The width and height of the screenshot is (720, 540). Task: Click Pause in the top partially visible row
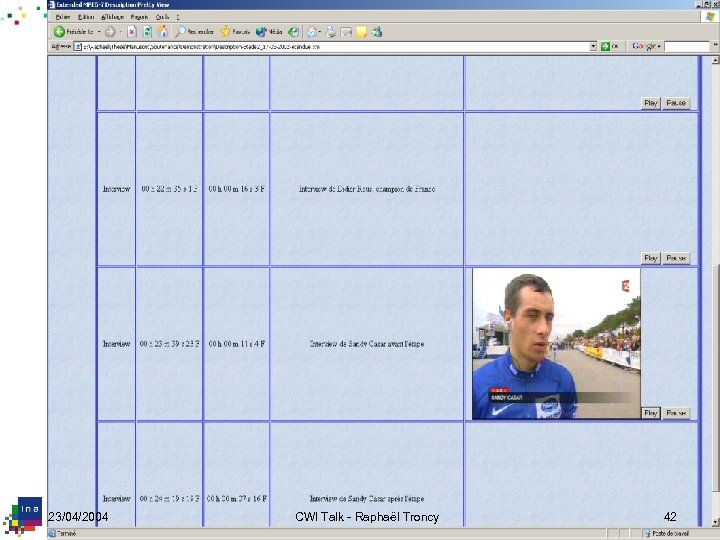pyautogui.click(x=676, y=103)
